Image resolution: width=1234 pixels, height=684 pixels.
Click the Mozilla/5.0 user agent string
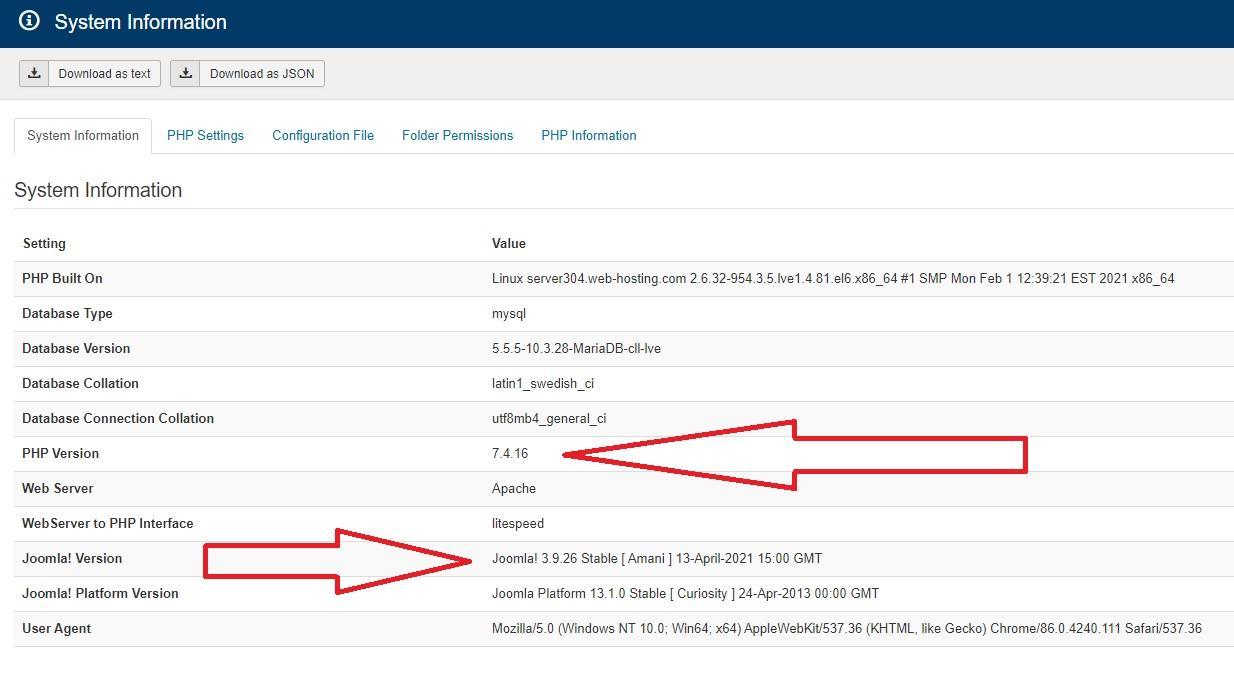(x=847, y=628)
